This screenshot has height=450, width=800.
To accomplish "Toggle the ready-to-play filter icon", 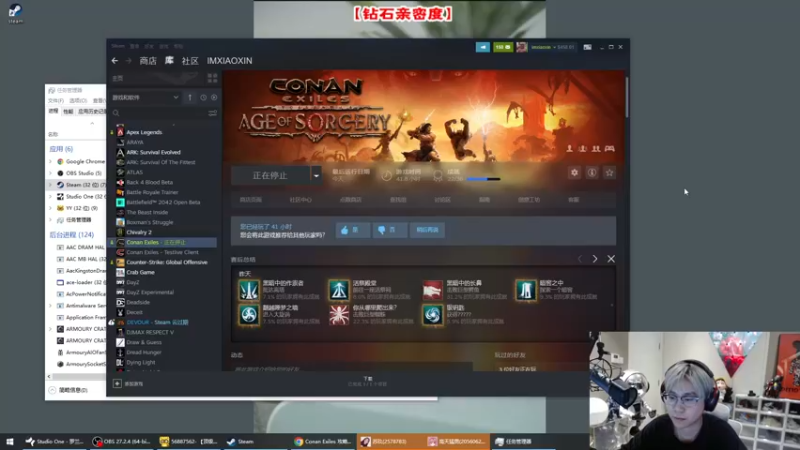I will (x=214, y=97).
